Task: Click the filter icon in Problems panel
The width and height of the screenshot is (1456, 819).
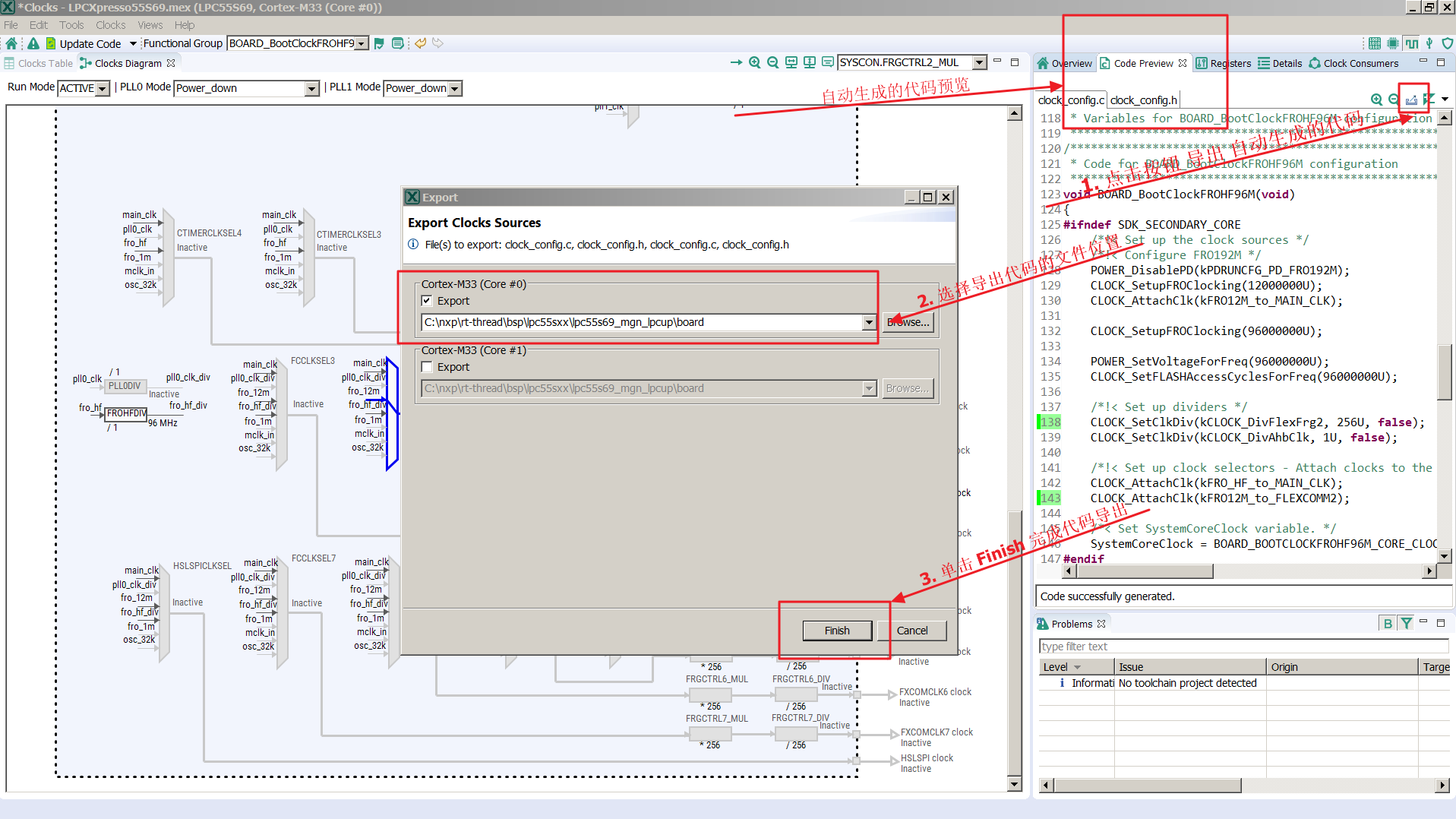Action: pyautogui.click(x=1407, y=624)
